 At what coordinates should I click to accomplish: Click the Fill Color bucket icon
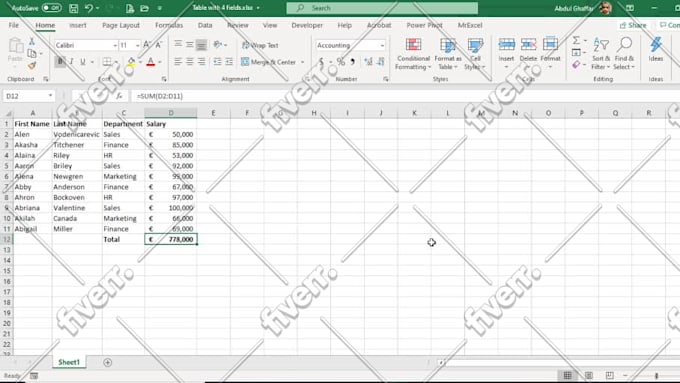click(131, 62)
